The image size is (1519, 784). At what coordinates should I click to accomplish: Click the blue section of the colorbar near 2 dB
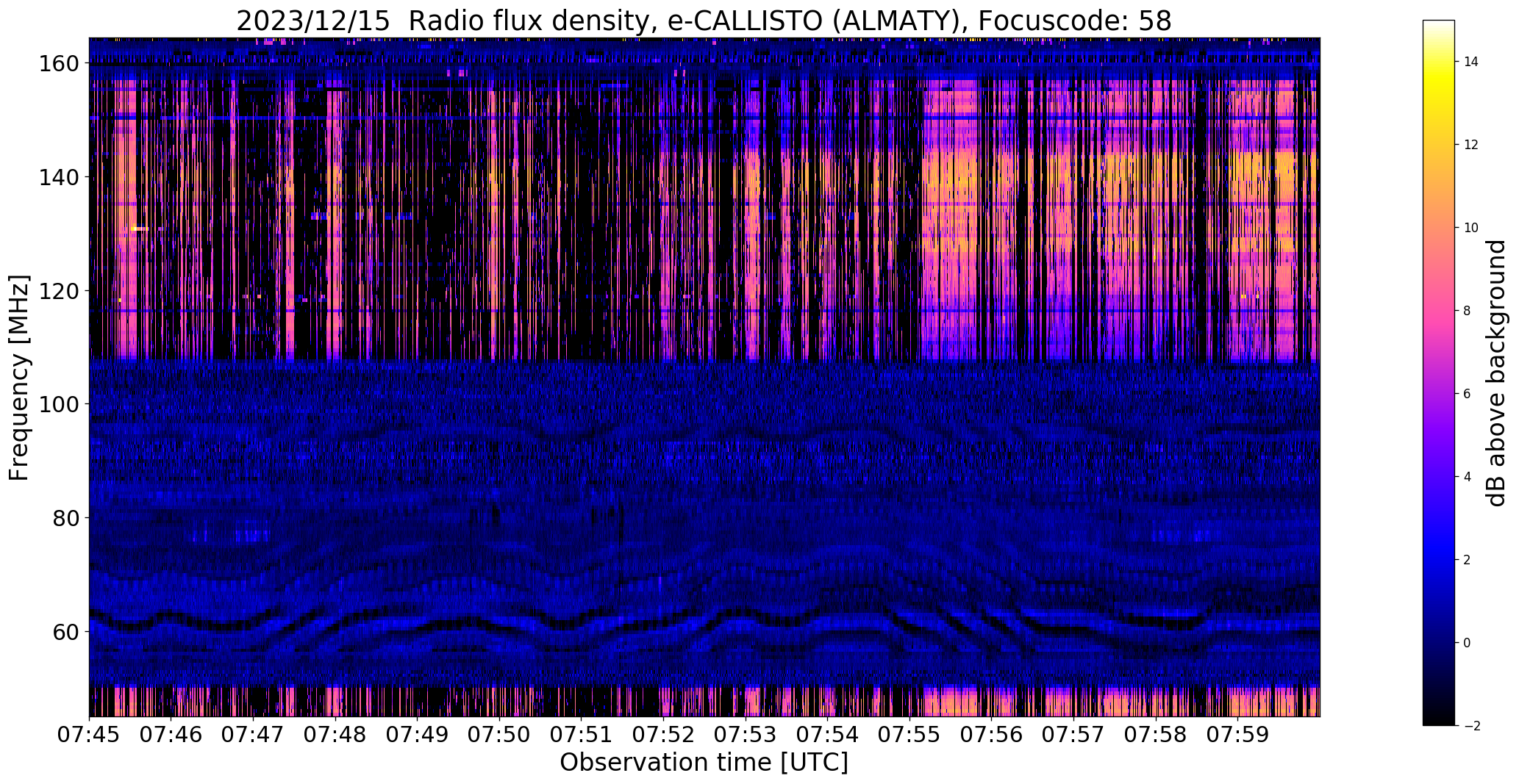pyautogui.click(x=1439, y=560)
